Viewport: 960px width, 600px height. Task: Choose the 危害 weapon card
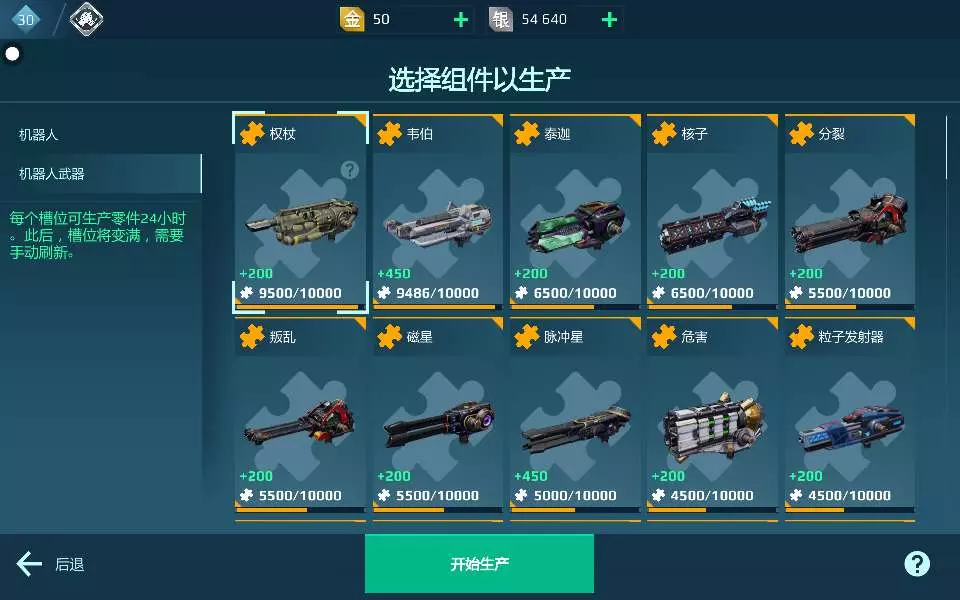point(712,414)
